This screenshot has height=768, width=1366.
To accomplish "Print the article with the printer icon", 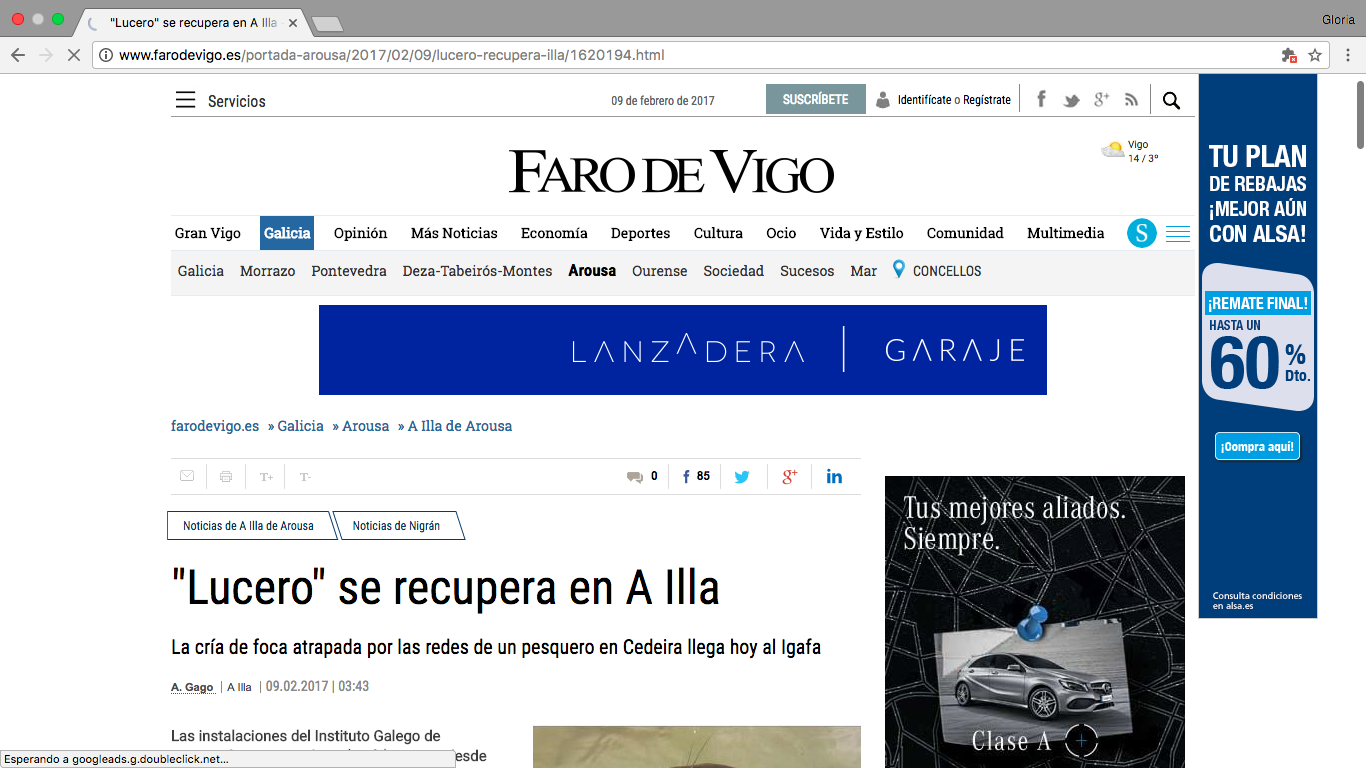I will (x=226, y=477).
